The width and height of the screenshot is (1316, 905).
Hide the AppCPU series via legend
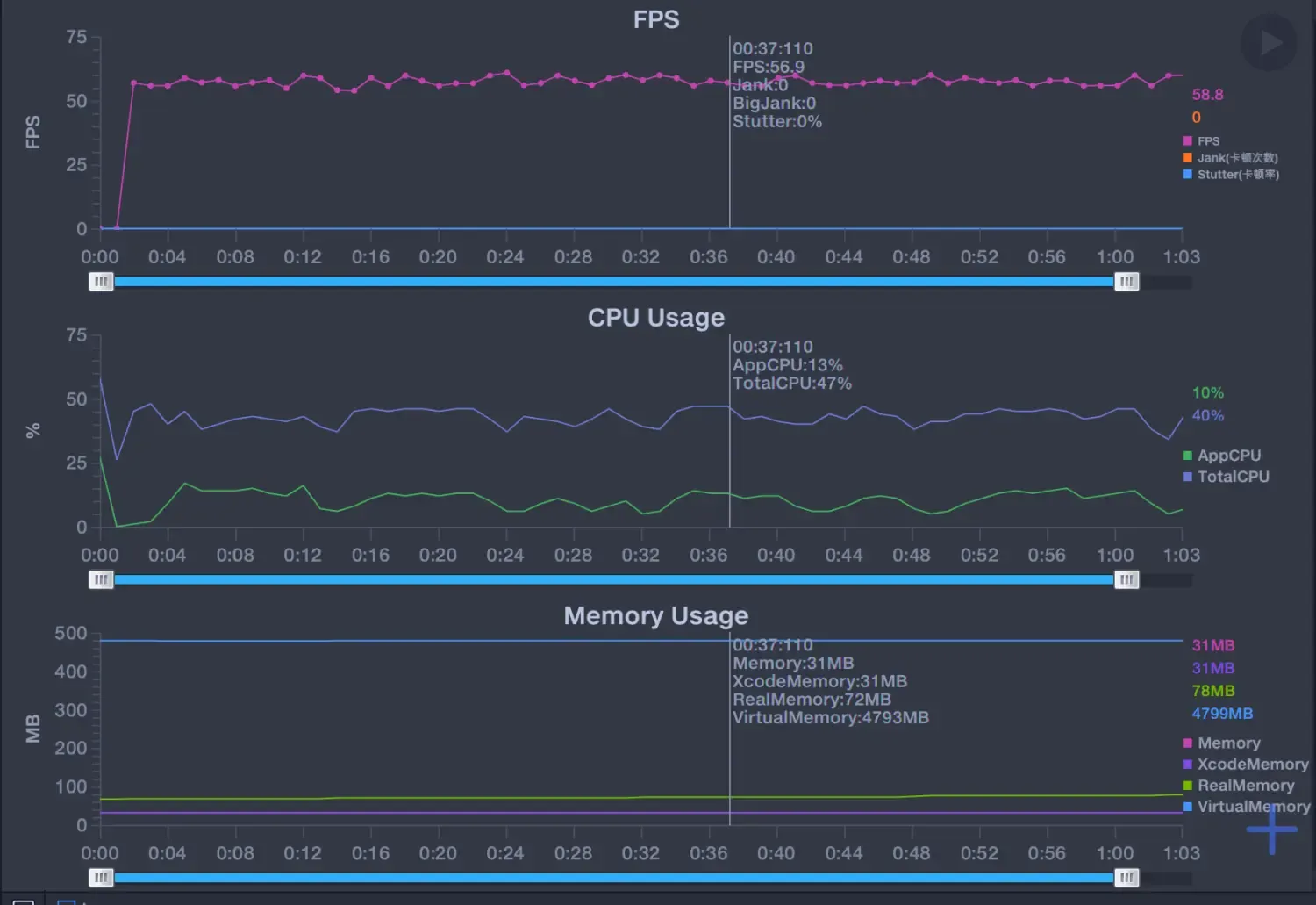[1221, 456]
